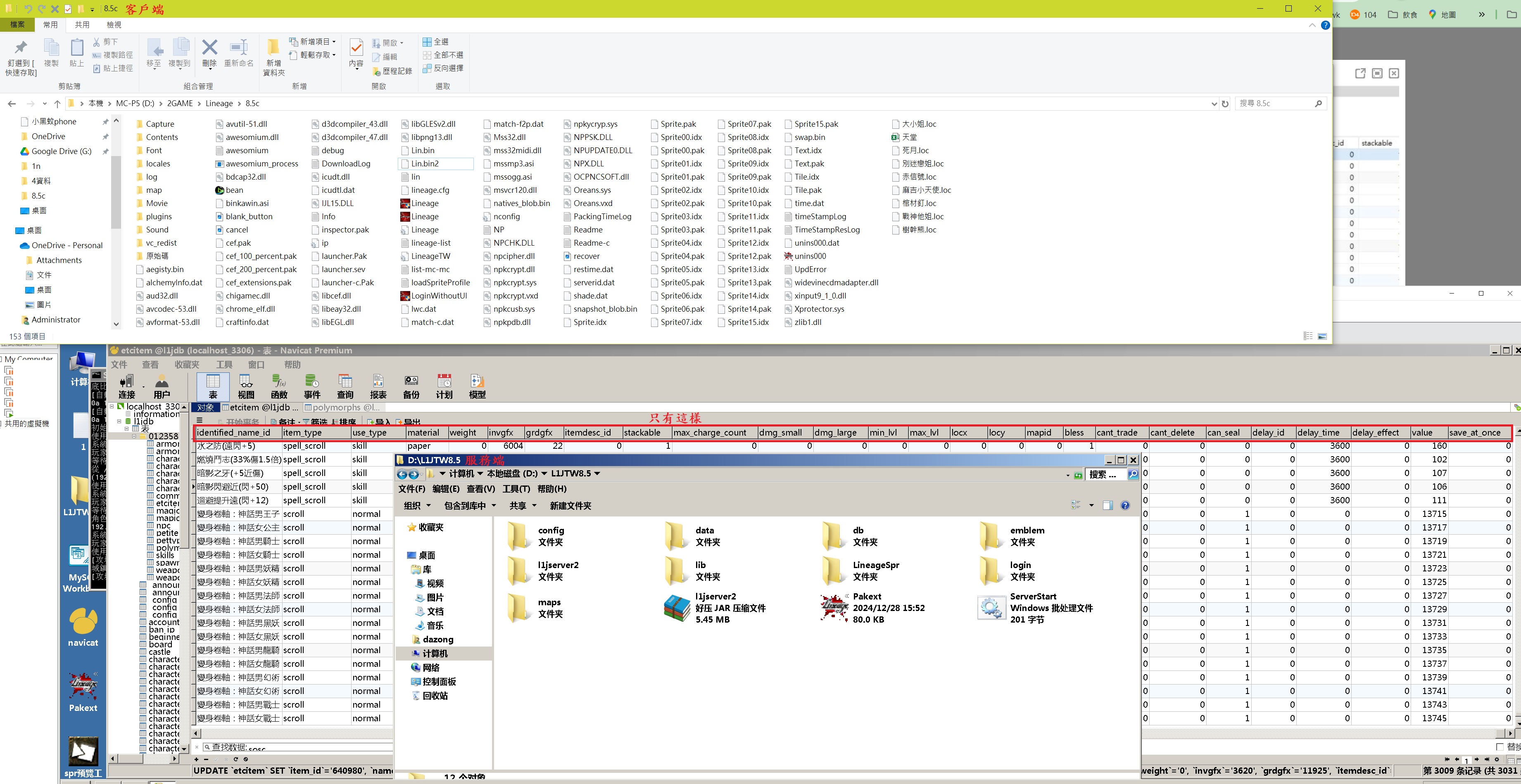The image size is (1521, 784).
Task: Click the 複製 (copy) ribbon icon
Action: (x=51, y=53)
